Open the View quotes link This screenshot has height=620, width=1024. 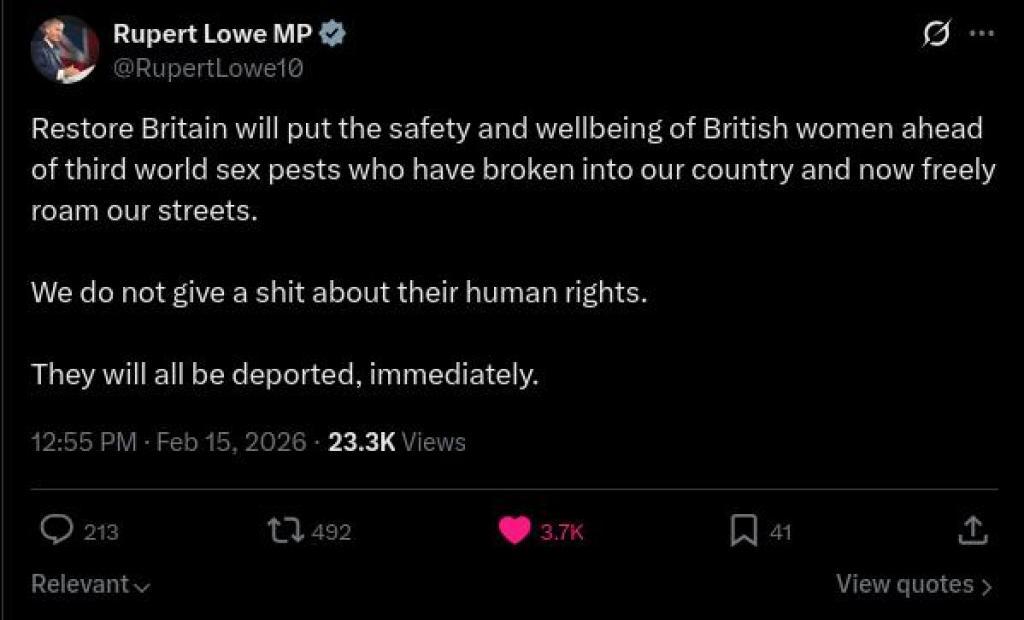[x=905, y=584]
